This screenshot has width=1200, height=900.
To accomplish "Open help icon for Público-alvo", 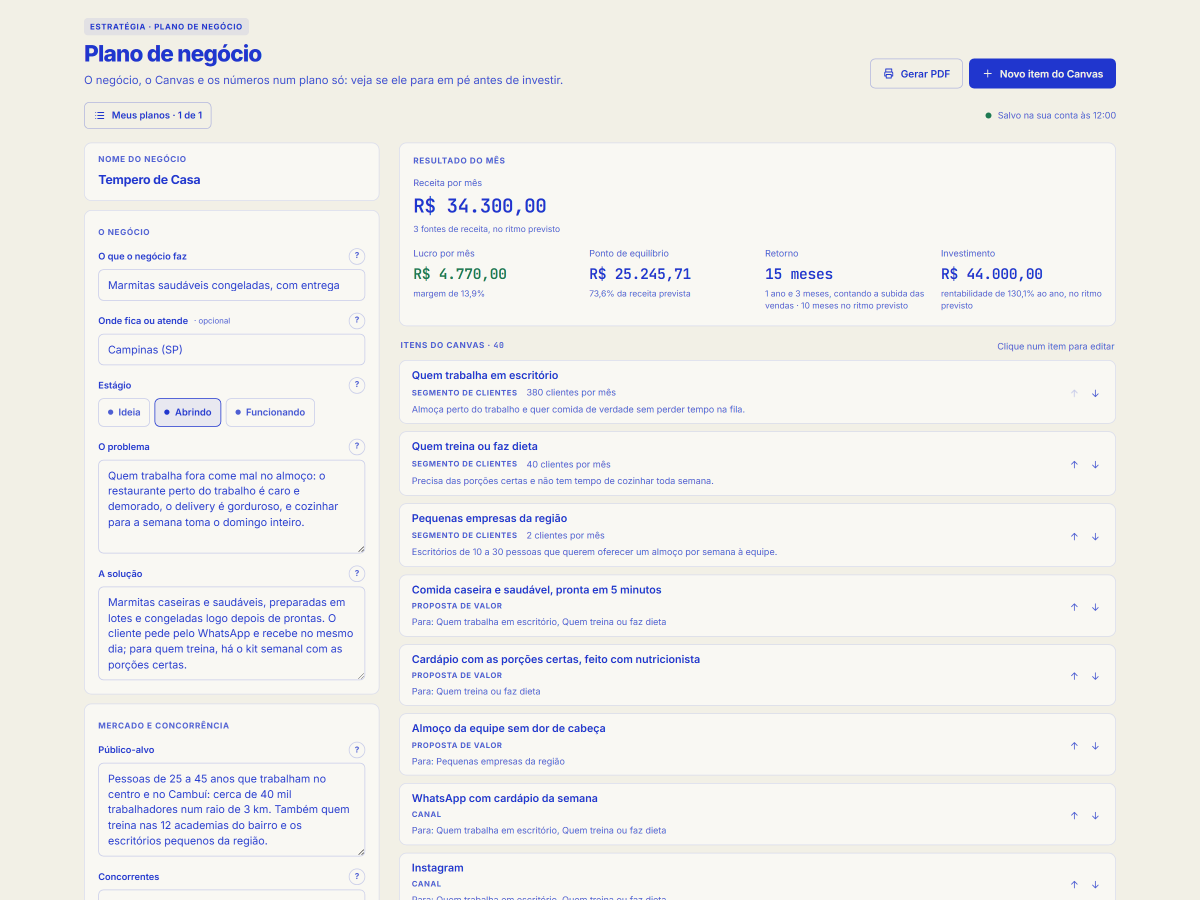I will coord(357,750).
